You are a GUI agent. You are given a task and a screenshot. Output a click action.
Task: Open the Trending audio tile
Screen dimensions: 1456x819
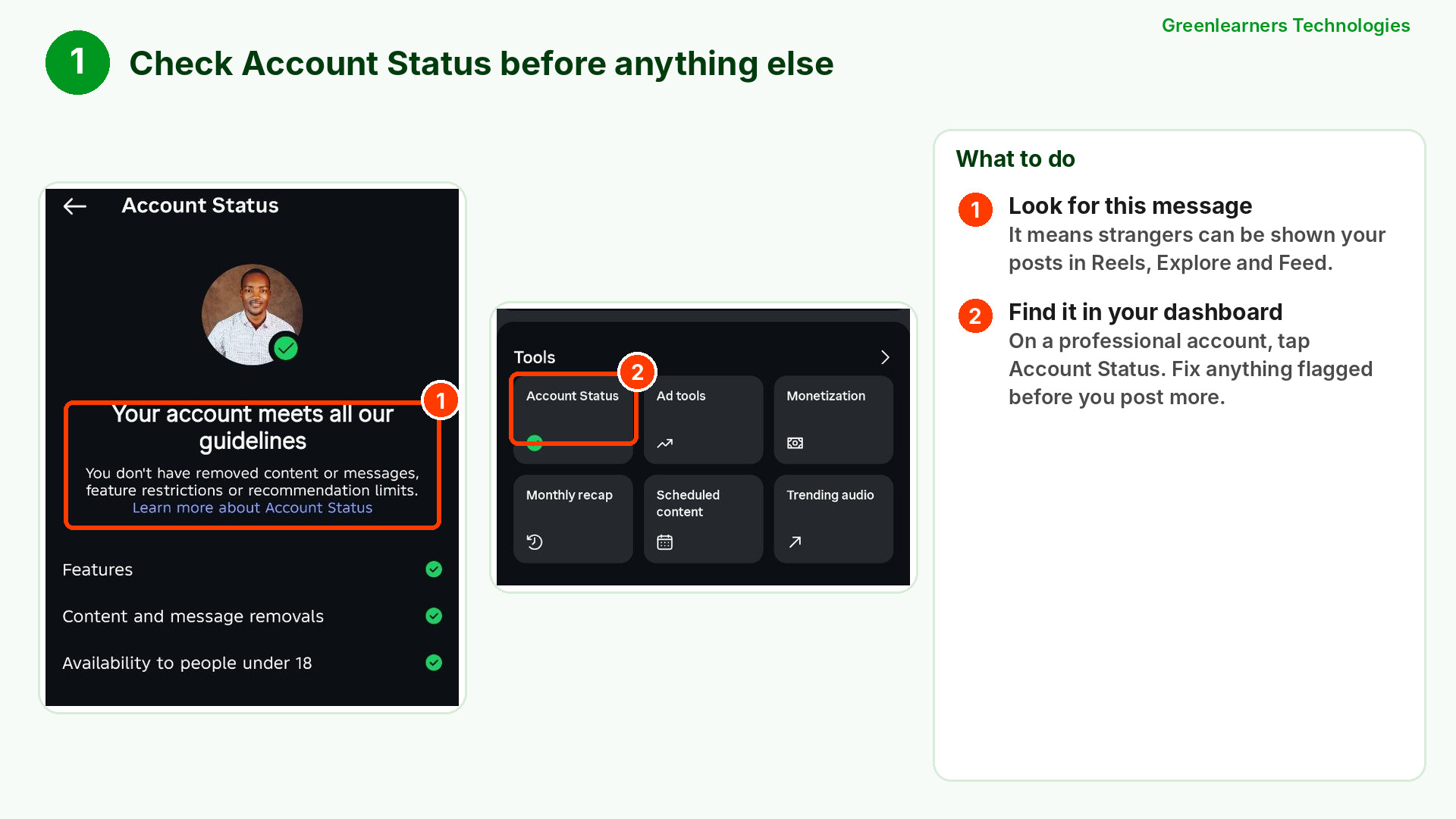pos(833,519)
